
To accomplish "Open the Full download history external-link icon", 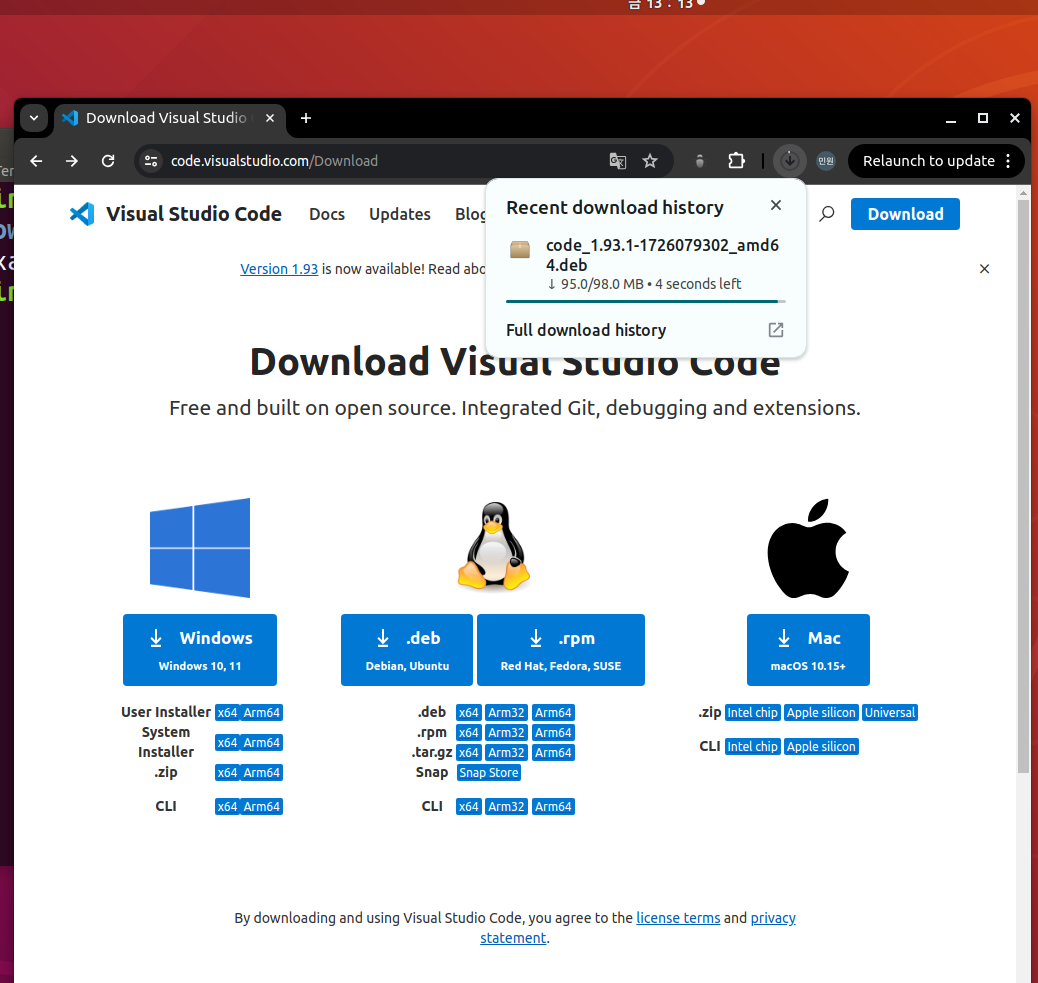I will 776,330.
